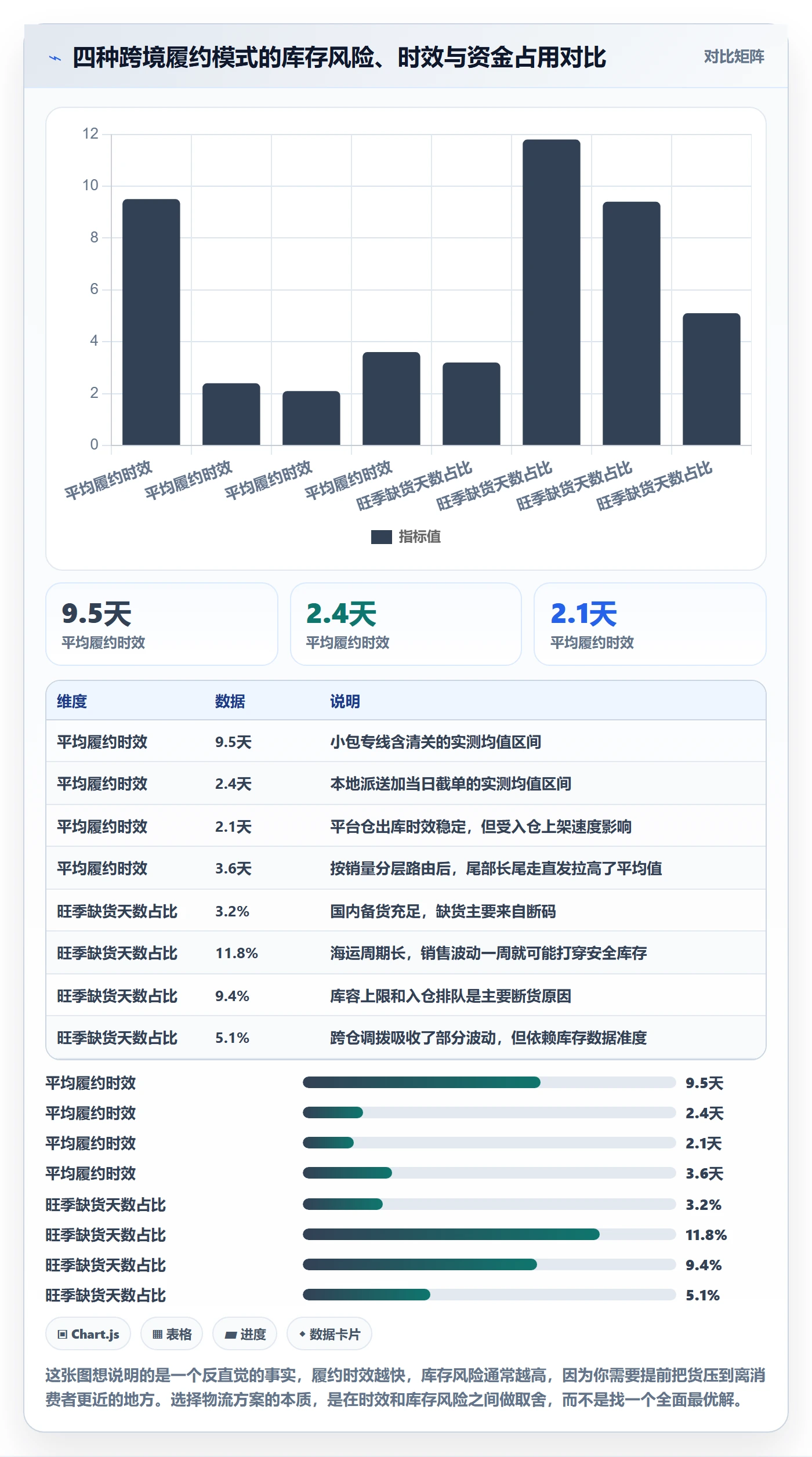Select the cell 小包专线含清关的实测均值区间
812x1457 pixels.
pyautogui.click(x=436, y=742)
